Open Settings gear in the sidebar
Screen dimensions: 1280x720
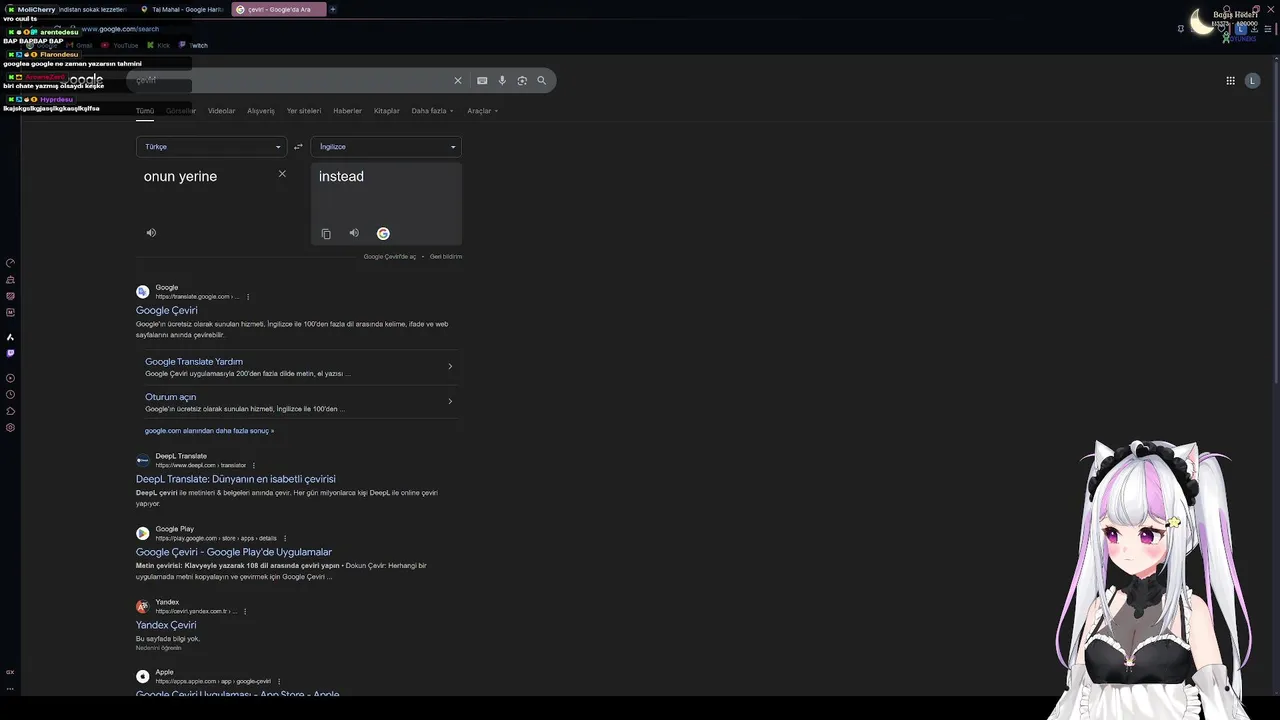10,428
